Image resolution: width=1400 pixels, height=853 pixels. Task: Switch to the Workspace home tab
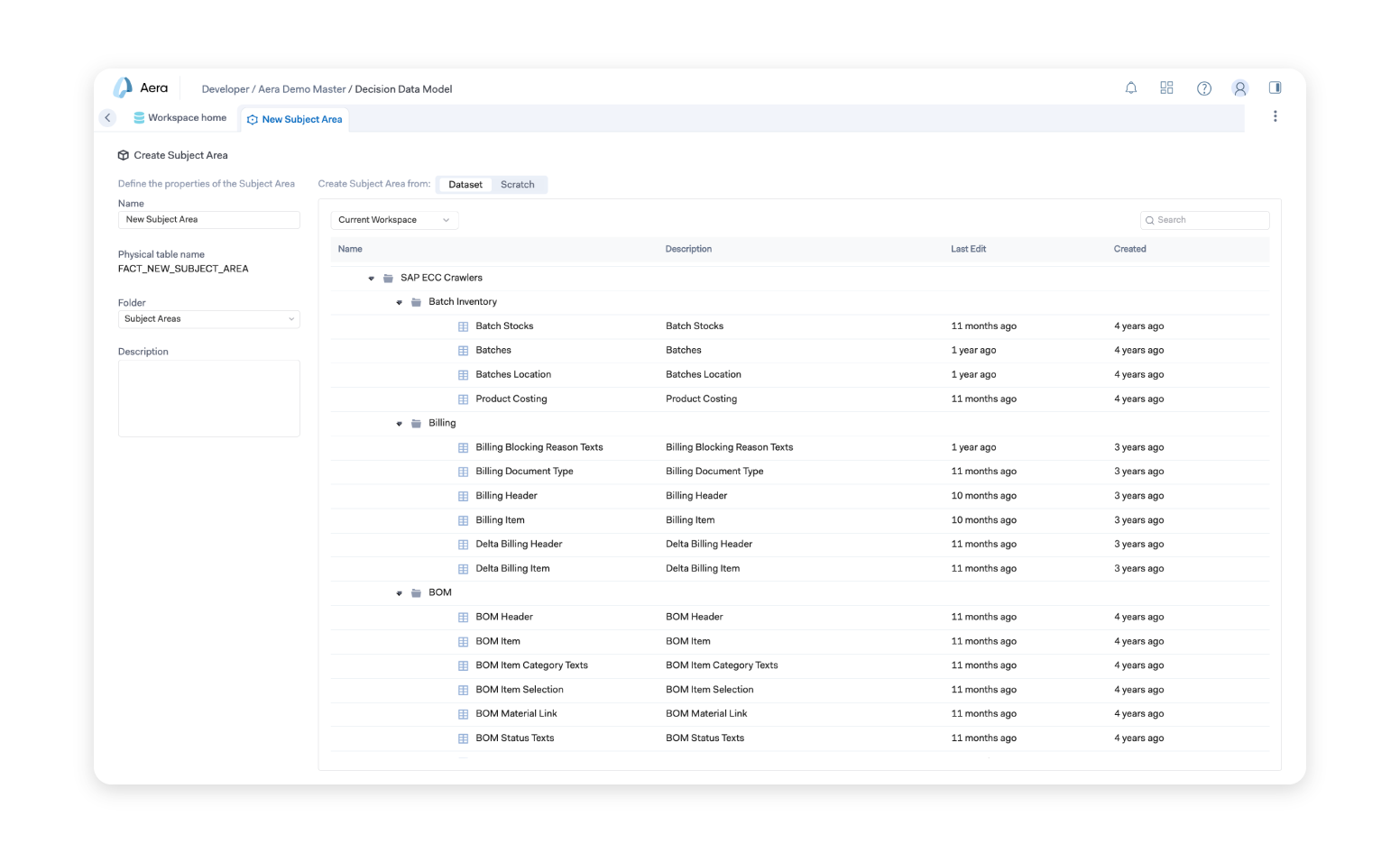(x=180, y=118)
